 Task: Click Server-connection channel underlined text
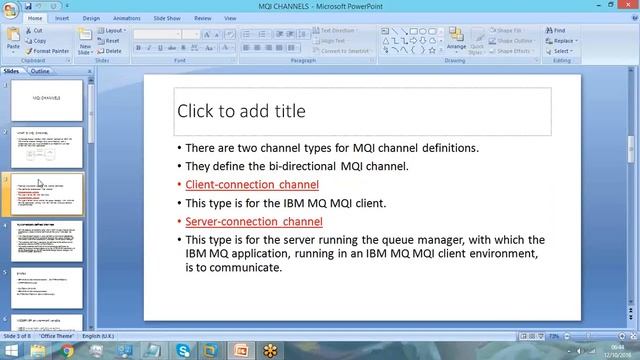click(x=254, y=222)
